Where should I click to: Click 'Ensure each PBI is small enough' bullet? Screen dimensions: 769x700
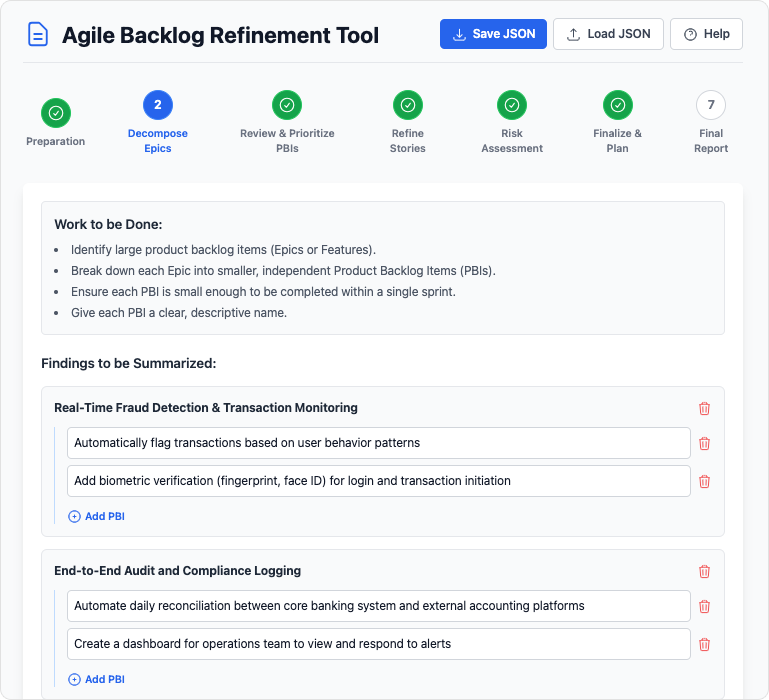263,292
